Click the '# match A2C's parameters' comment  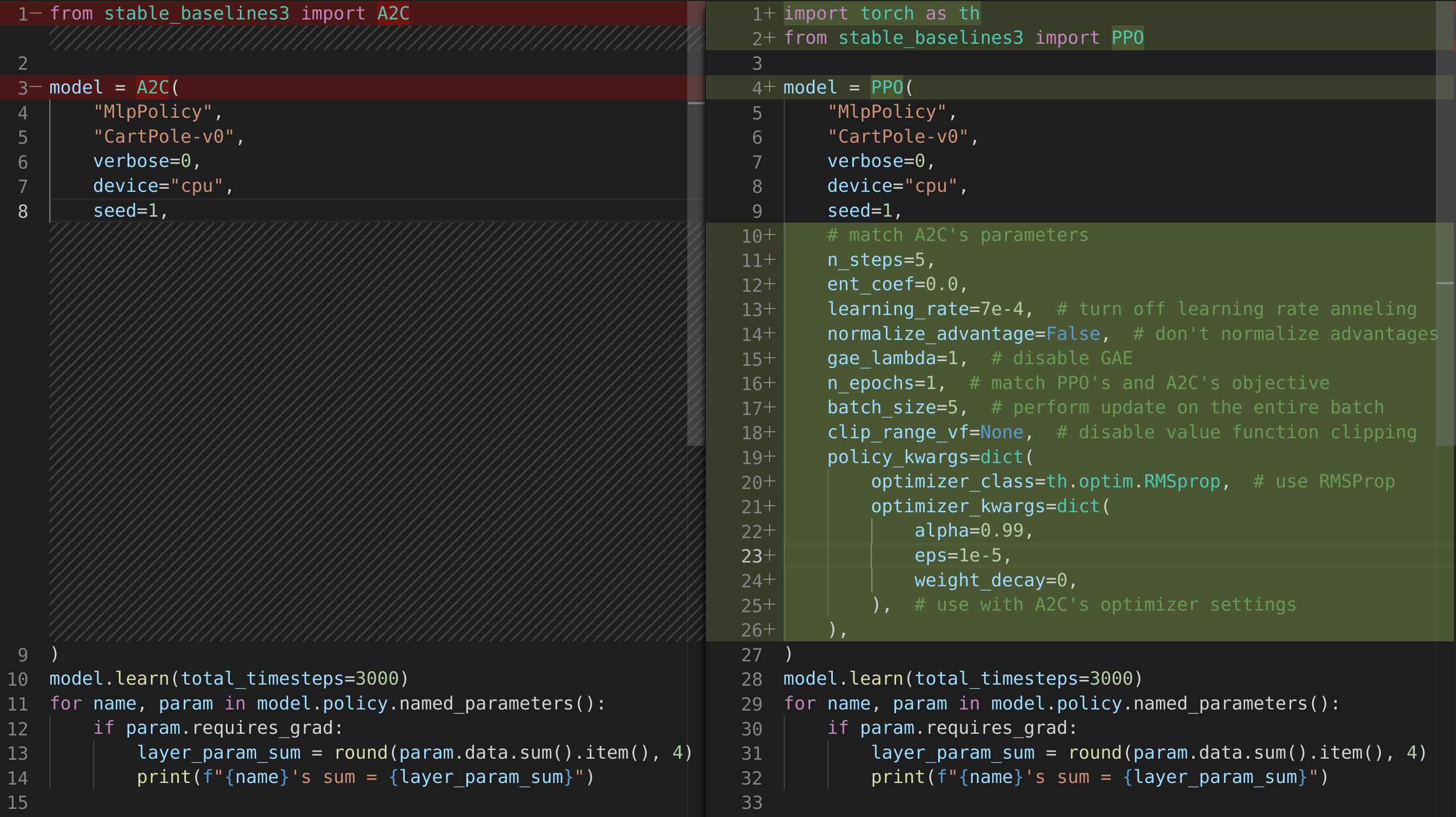click(x=958, y=235)
